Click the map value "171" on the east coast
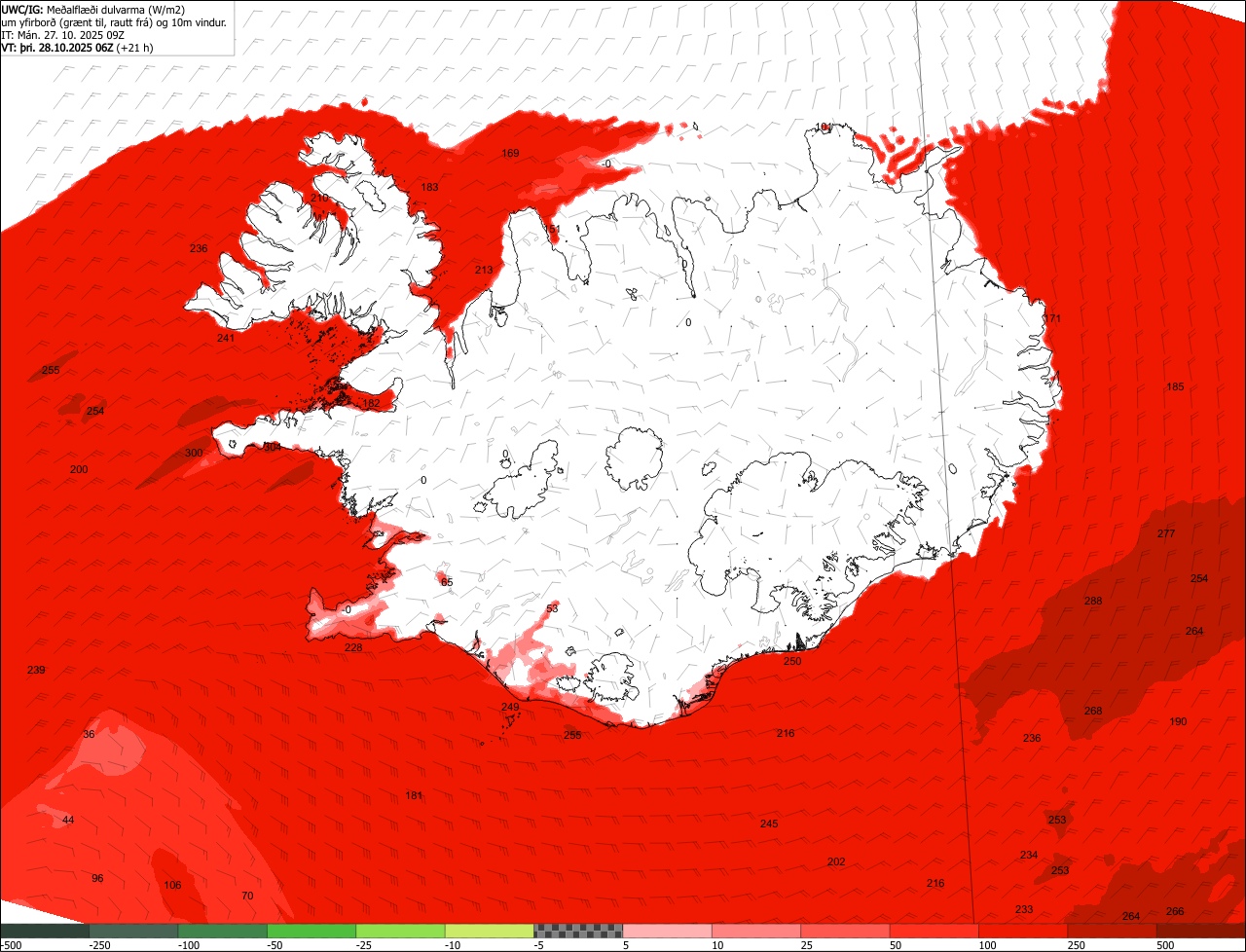Image resolution: width=1246 pixels, height=952 pixels. (1052, 319)
